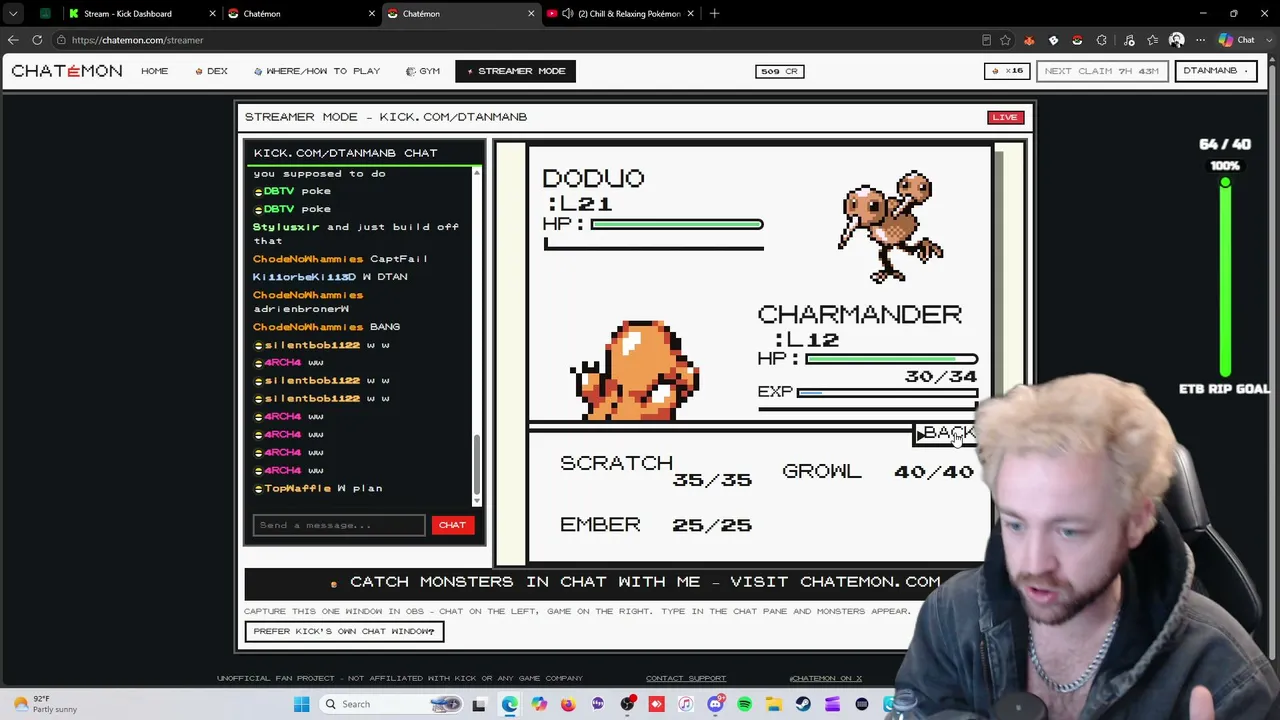Open the Pokéball browser extension

(x=1077, y=40)
